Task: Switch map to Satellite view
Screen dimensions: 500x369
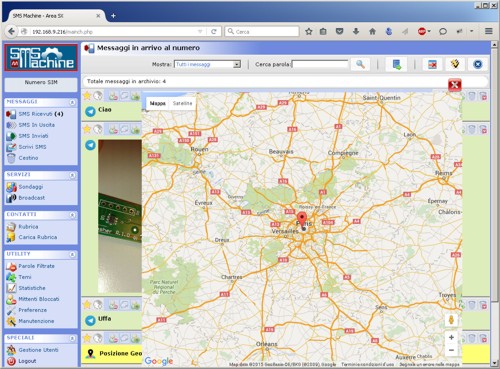Action: pyautogui.click(x=182, y=103)
